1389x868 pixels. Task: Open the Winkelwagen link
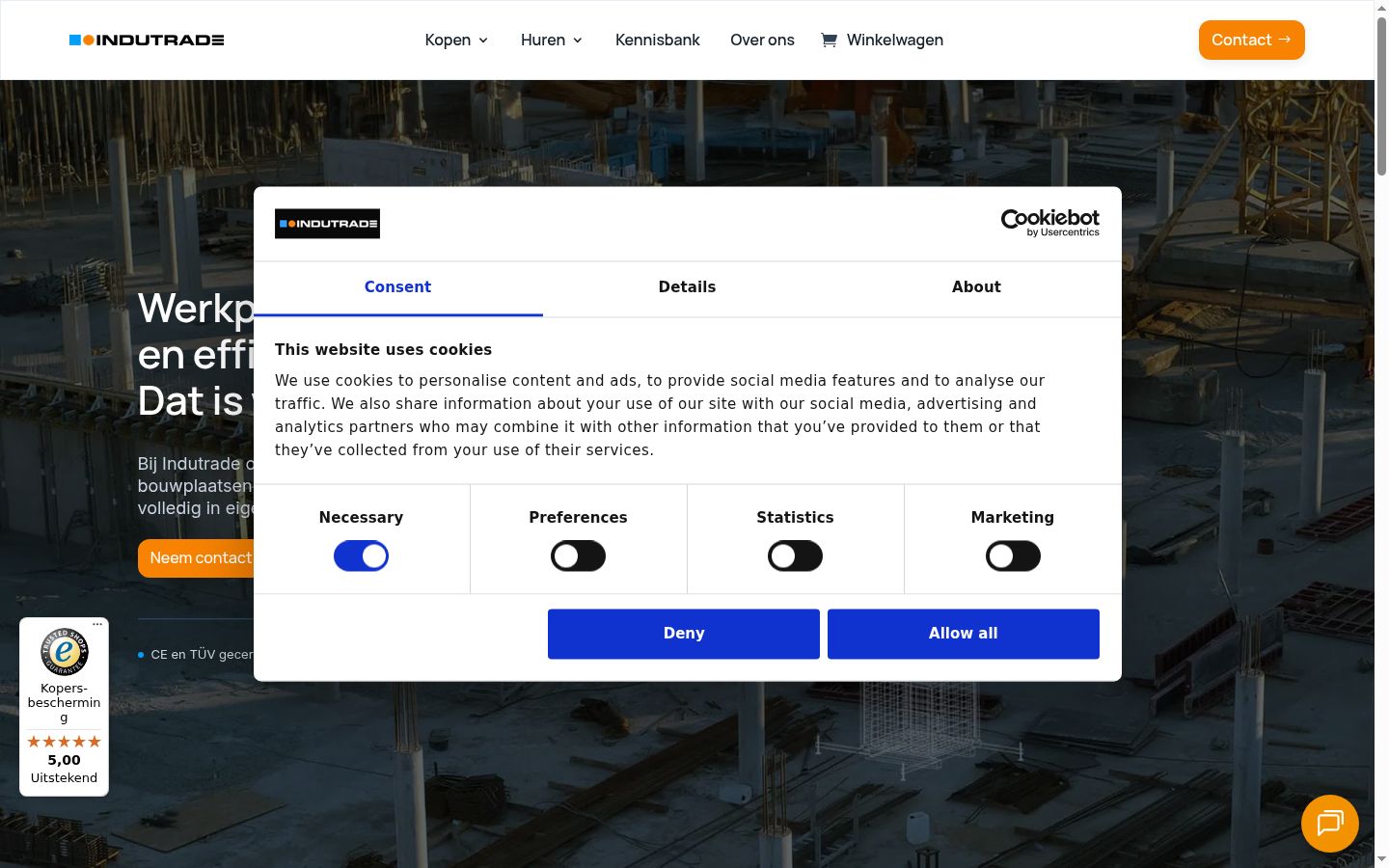tap(894, 40)
